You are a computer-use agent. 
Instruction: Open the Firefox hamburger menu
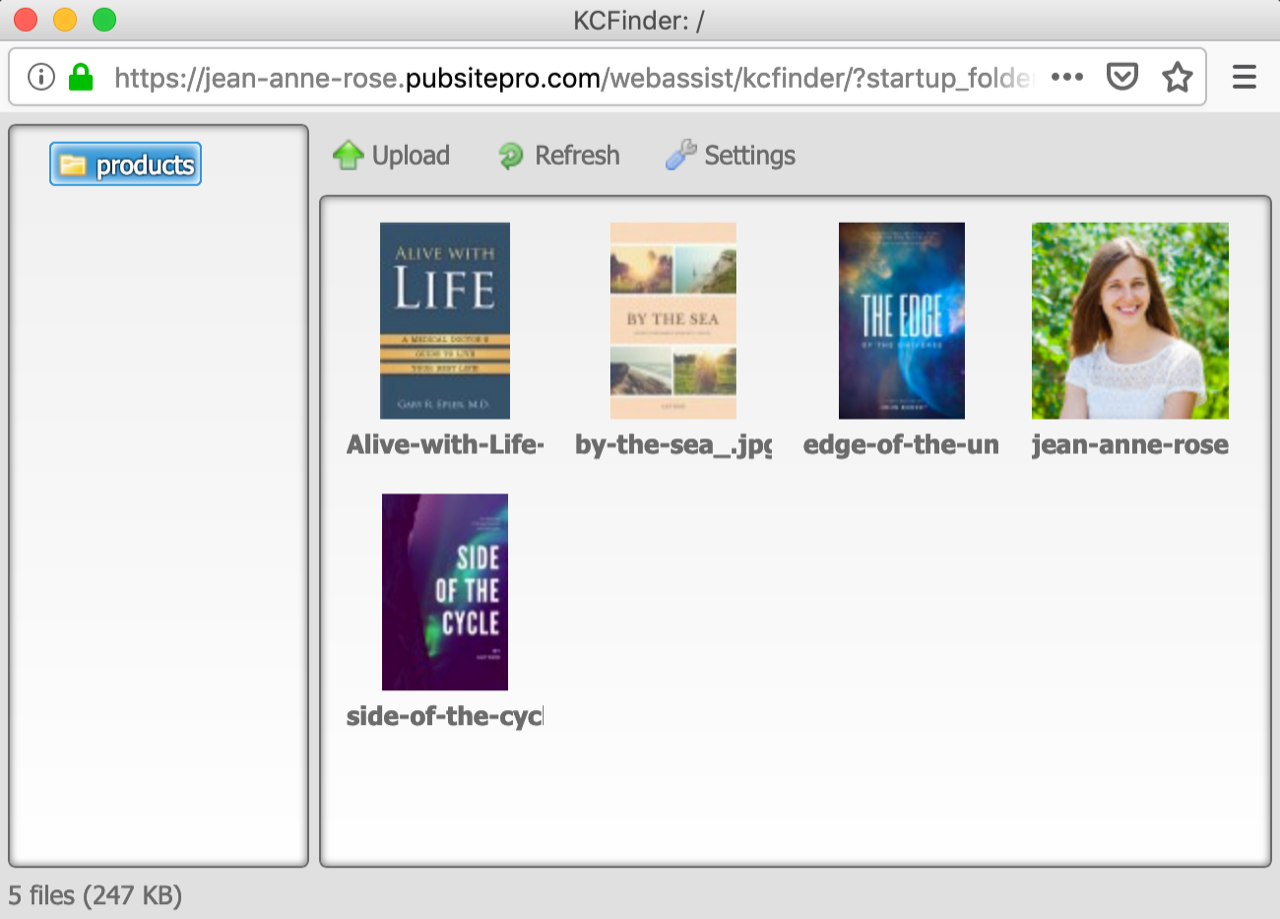(x=1244, y=77)
